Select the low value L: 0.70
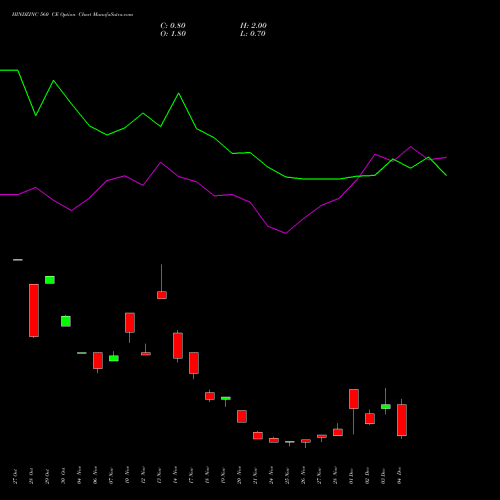This screenshot has width=500, height=500. tap(253, 34)
